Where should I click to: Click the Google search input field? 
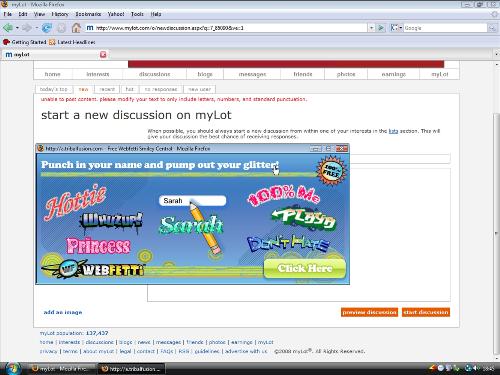pos(445,28)
